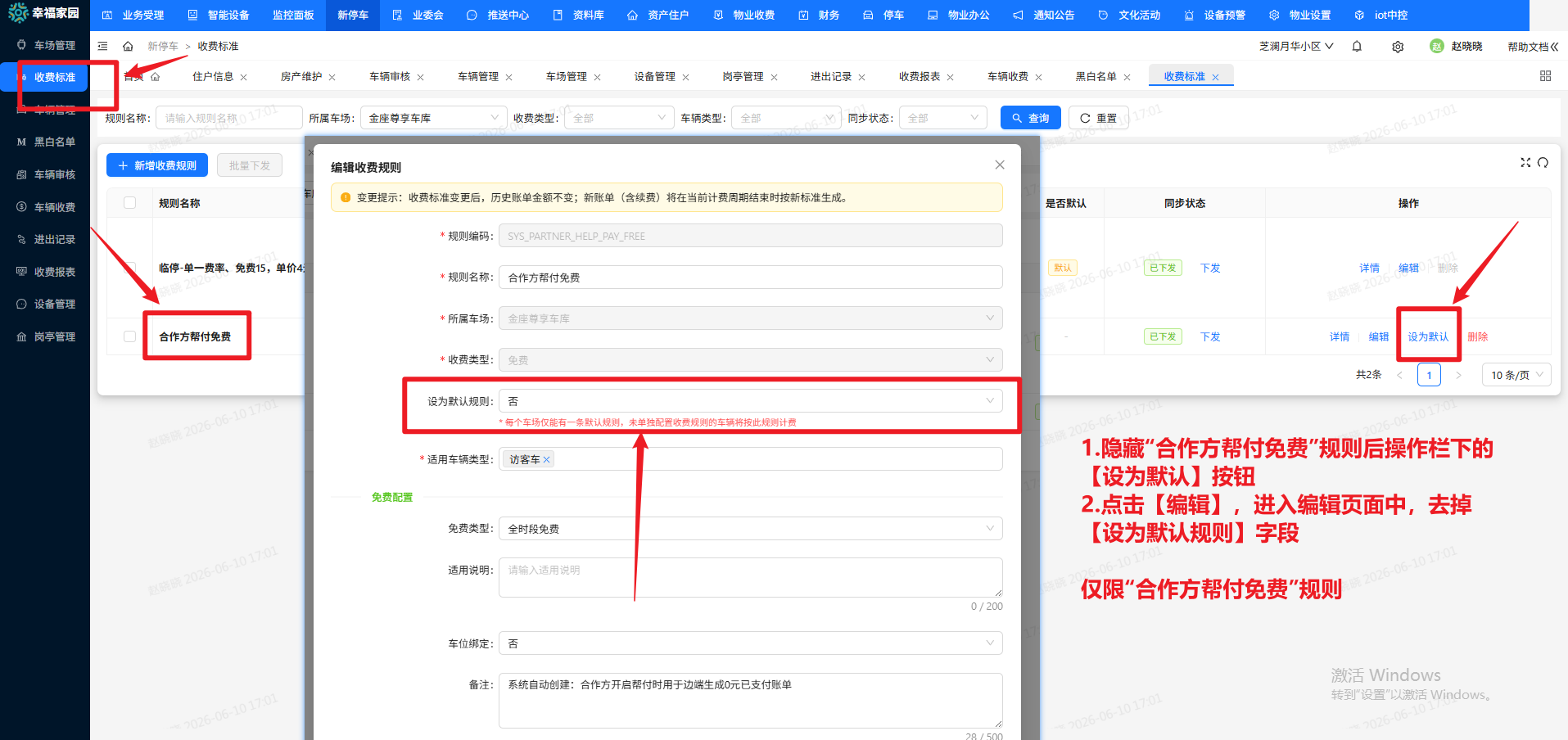Viewport: 1568px width, 740px height.
Task: Open the 车辆类型 filter dropdown
Action: tap(786, 118)
